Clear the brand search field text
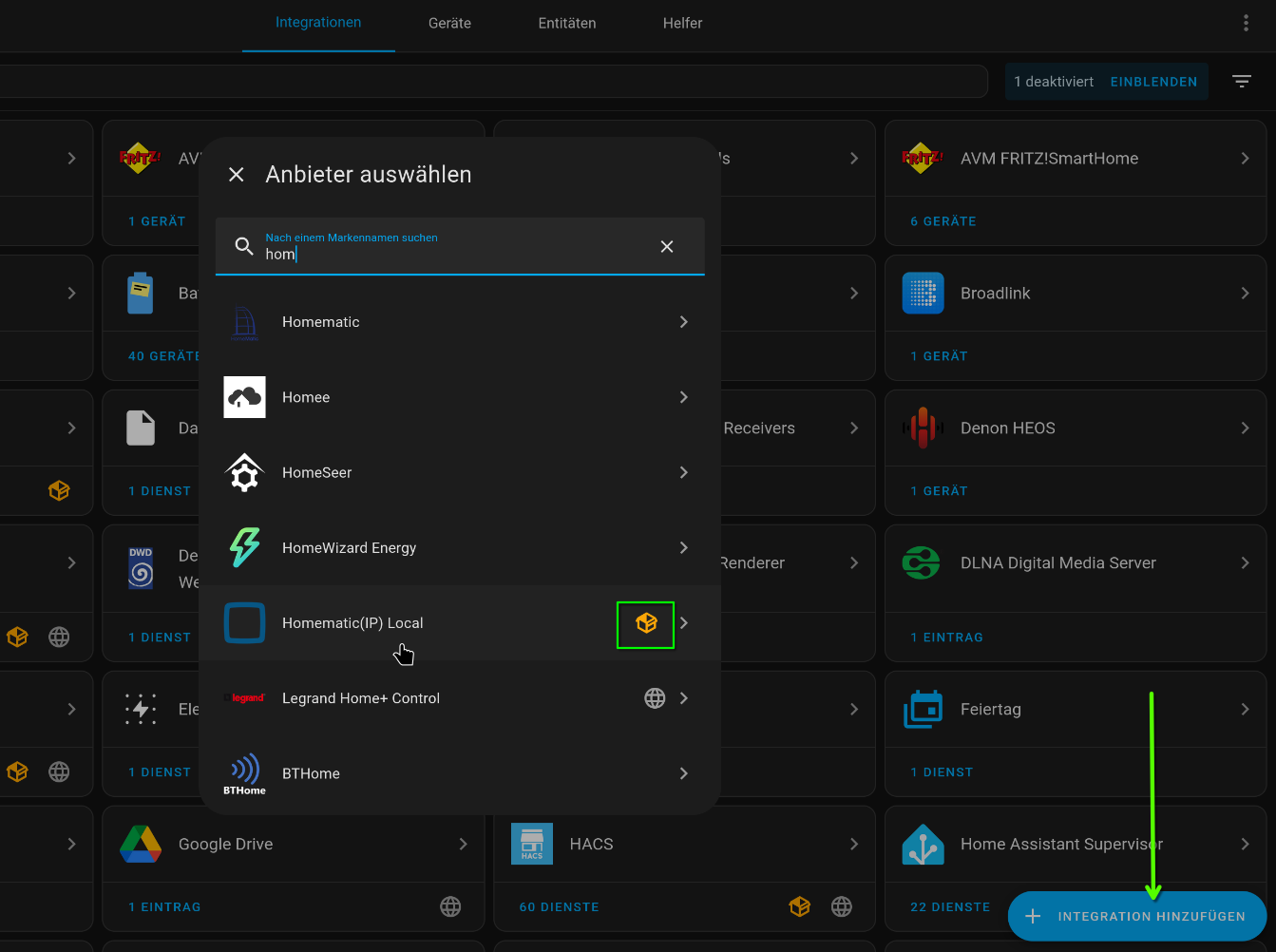The image size is (1276, 952). (667, 247)
